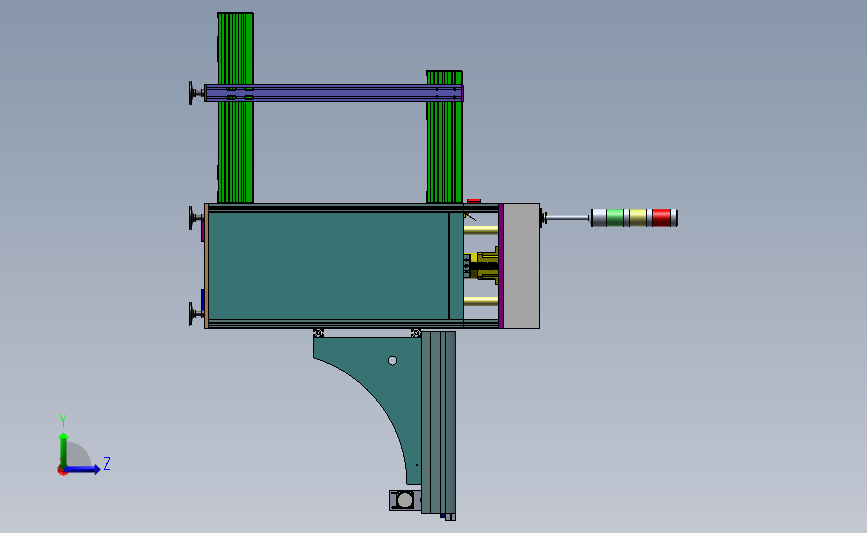Pick the white segment of the signal tower

598,218
